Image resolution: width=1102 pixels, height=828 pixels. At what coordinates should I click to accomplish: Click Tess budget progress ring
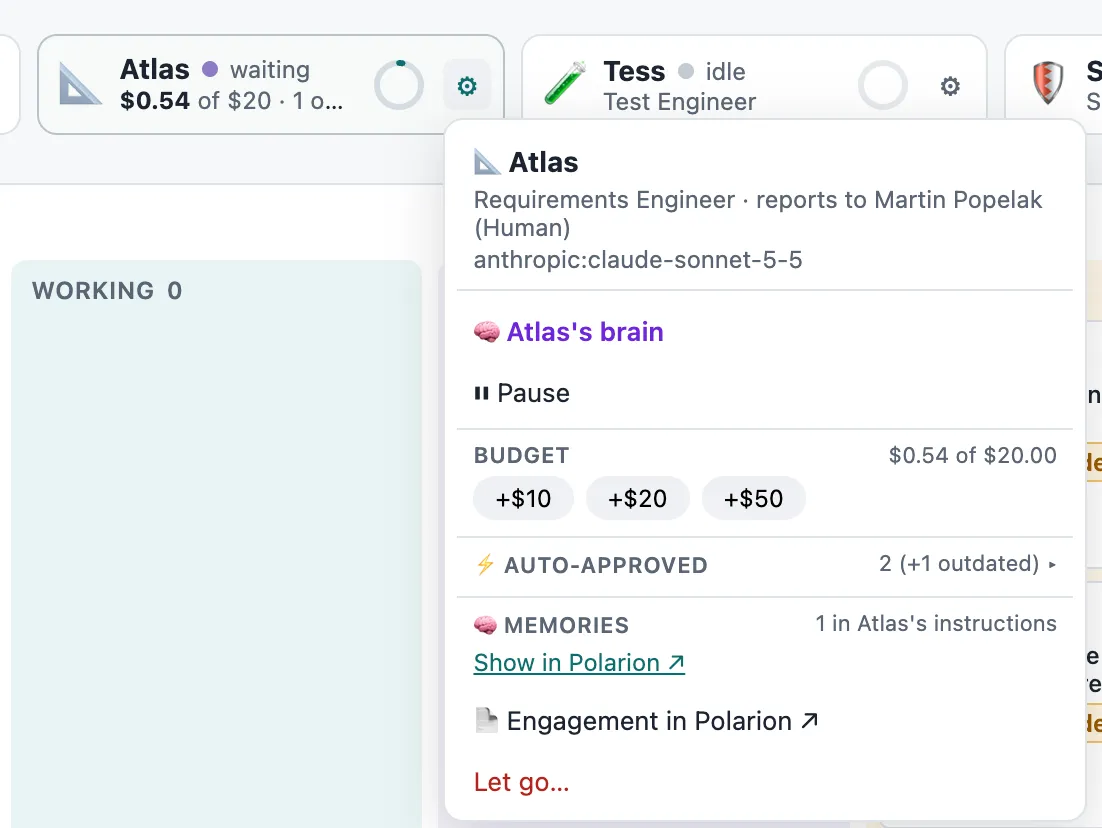pyautogui.click(x=882, y=85)
